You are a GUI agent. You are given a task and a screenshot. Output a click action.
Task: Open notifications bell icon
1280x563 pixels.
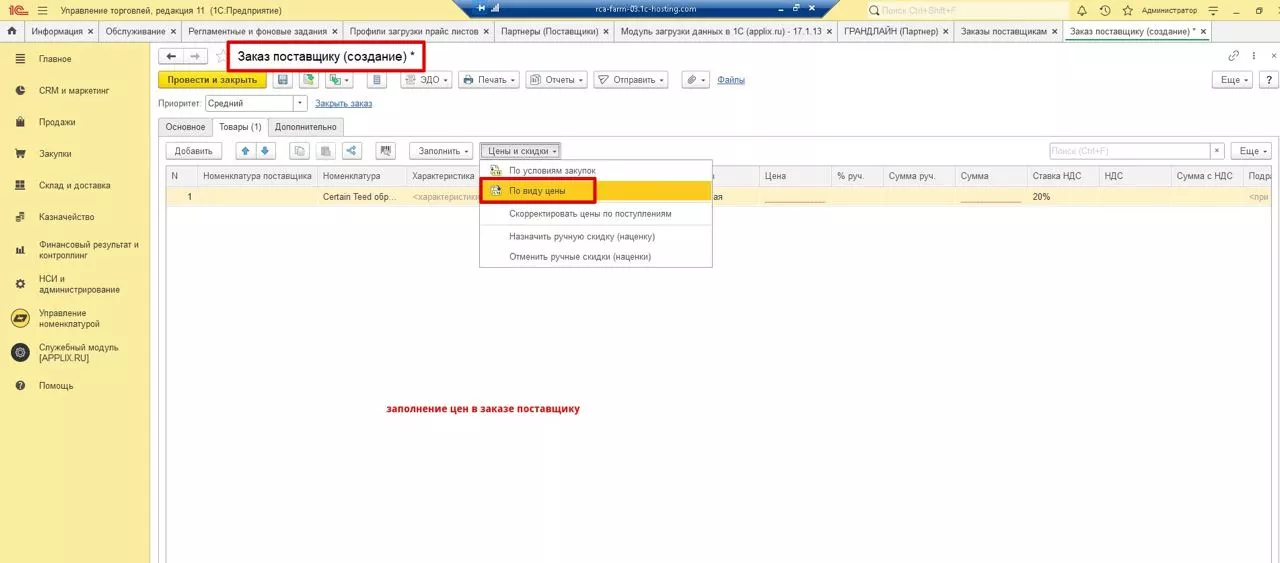click(1083, 10)
